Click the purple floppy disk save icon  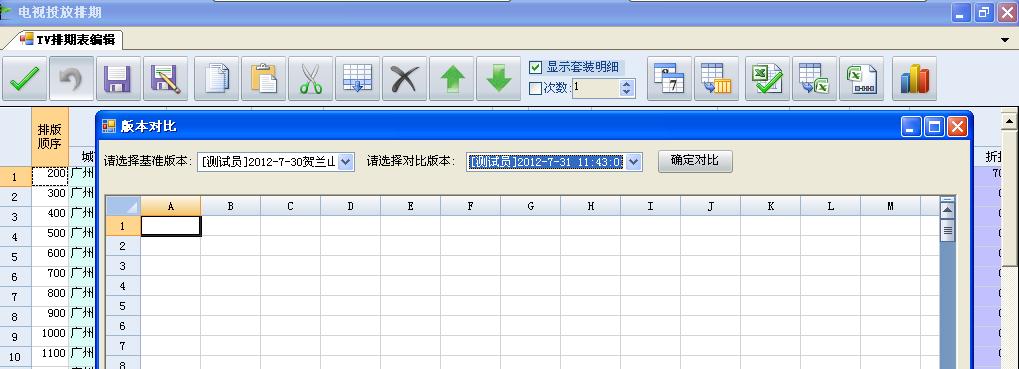click(118, 79)
